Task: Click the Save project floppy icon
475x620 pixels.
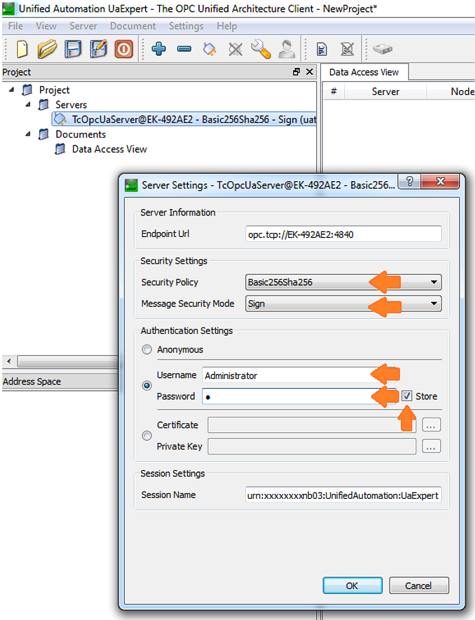Action: coord(73,49)
